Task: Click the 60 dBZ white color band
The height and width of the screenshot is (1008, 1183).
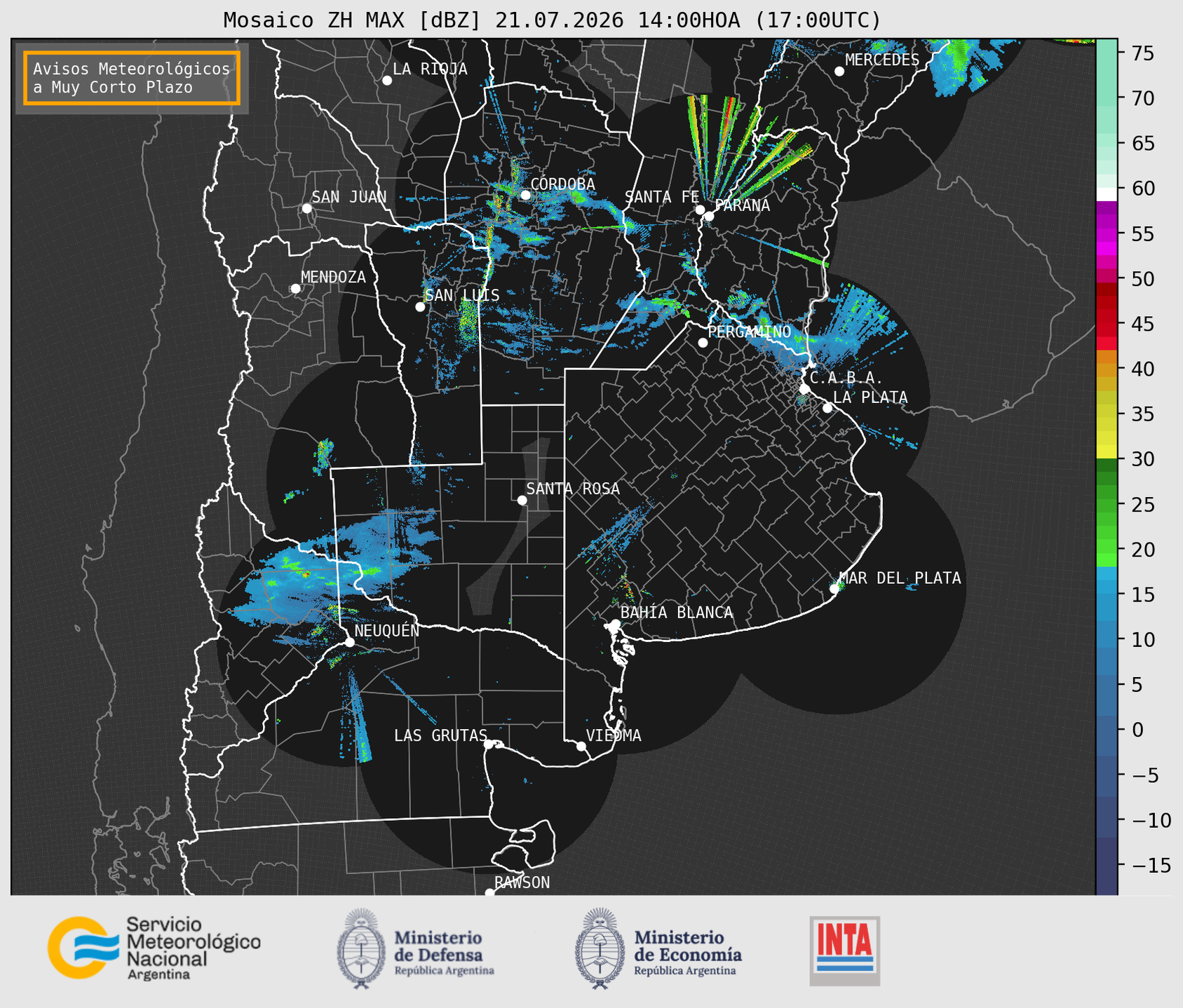Action: pos(1107,194)
